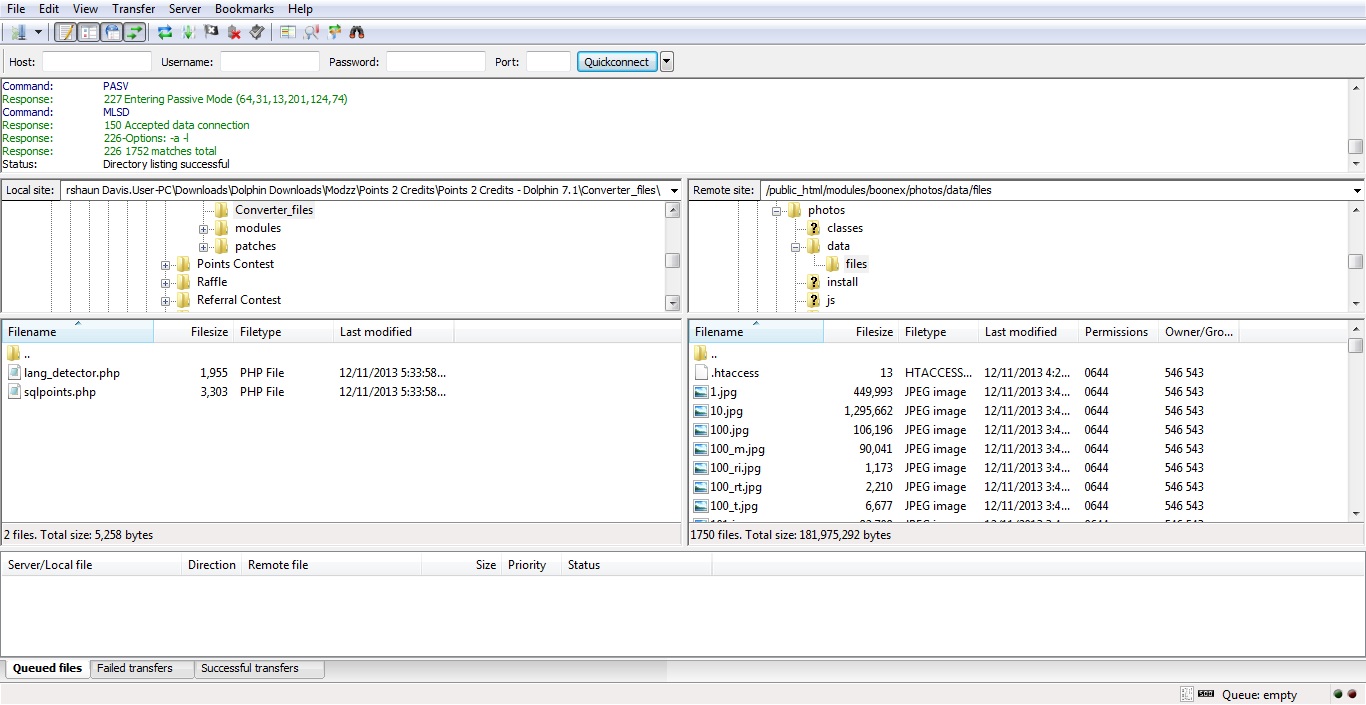Toggle synchronized browsing icon
This screenshot has width=1366, height=705.
point(334,32)
